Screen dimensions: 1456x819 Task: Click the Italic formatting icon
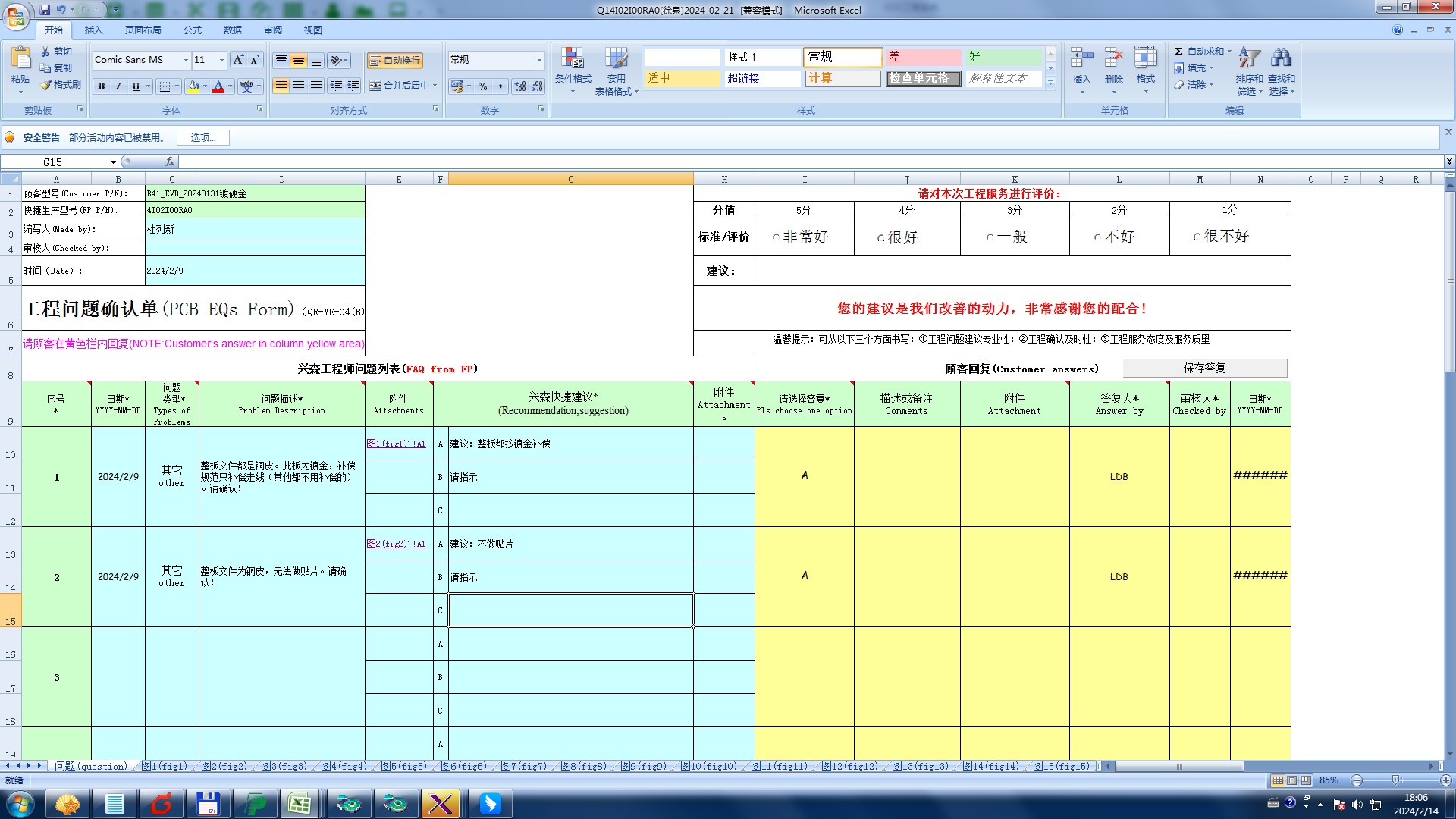coord(118,86)
